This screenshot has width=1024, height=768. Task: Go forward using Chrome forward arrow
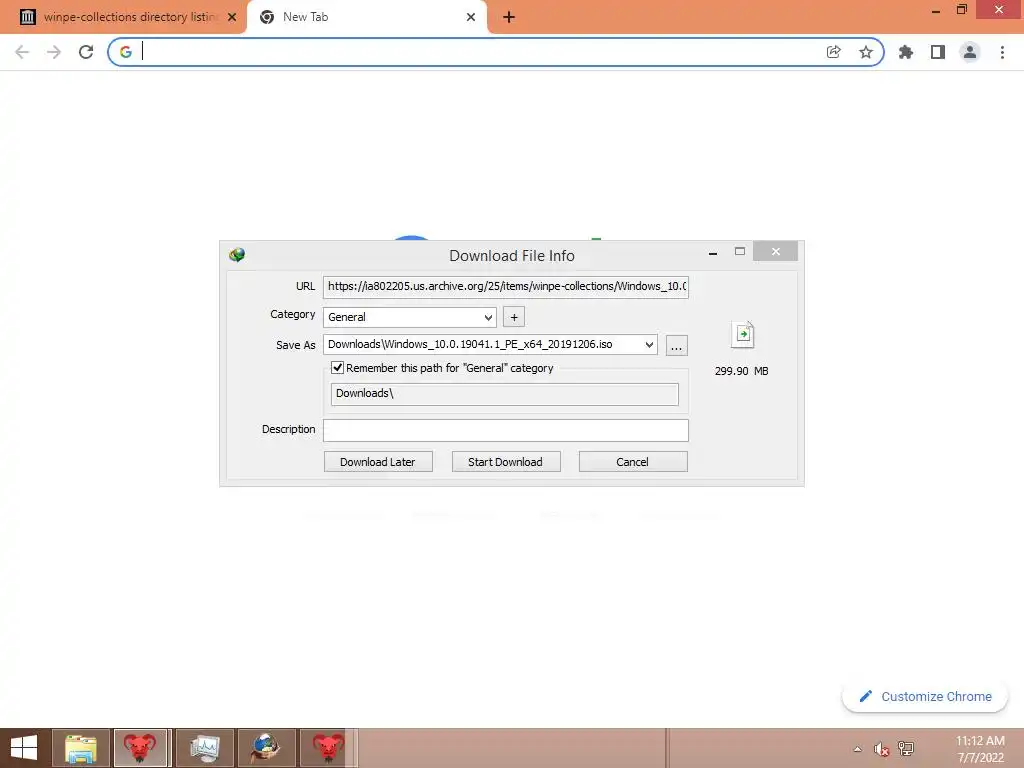point(54,52)
